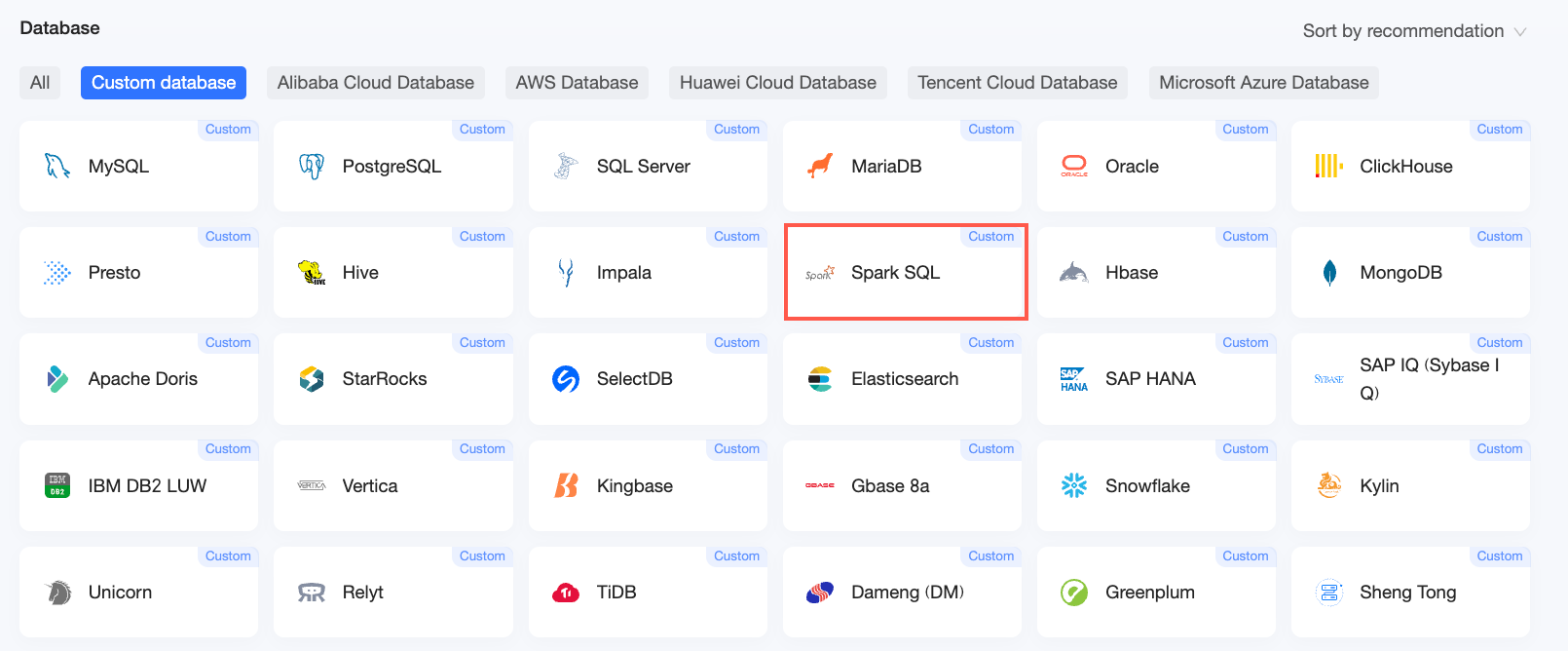Click the Custom tag on Unicorn card
Viewport: 1568px width, 651px height.
coord(228,555)
